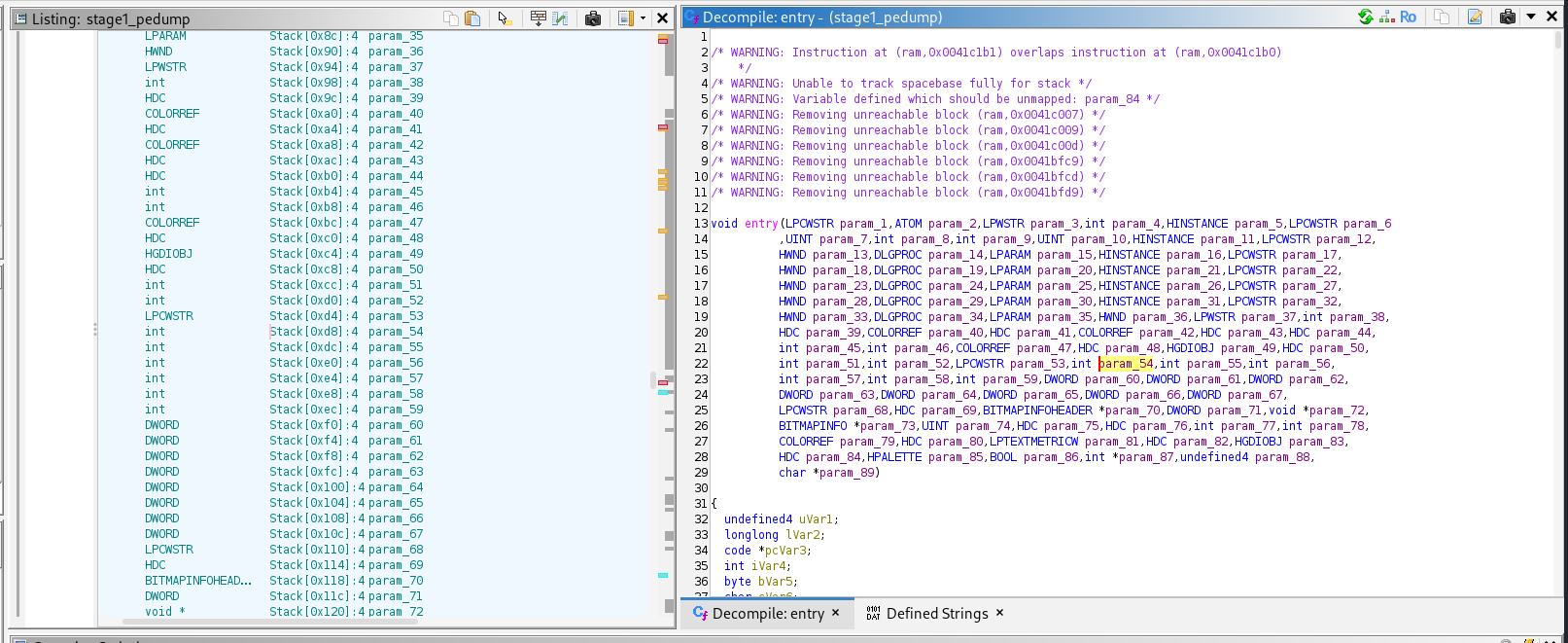Click Stack[0xd8]:4 in the Listing
This screenshot has width=1568, height=643.
(x=313, y=332)
